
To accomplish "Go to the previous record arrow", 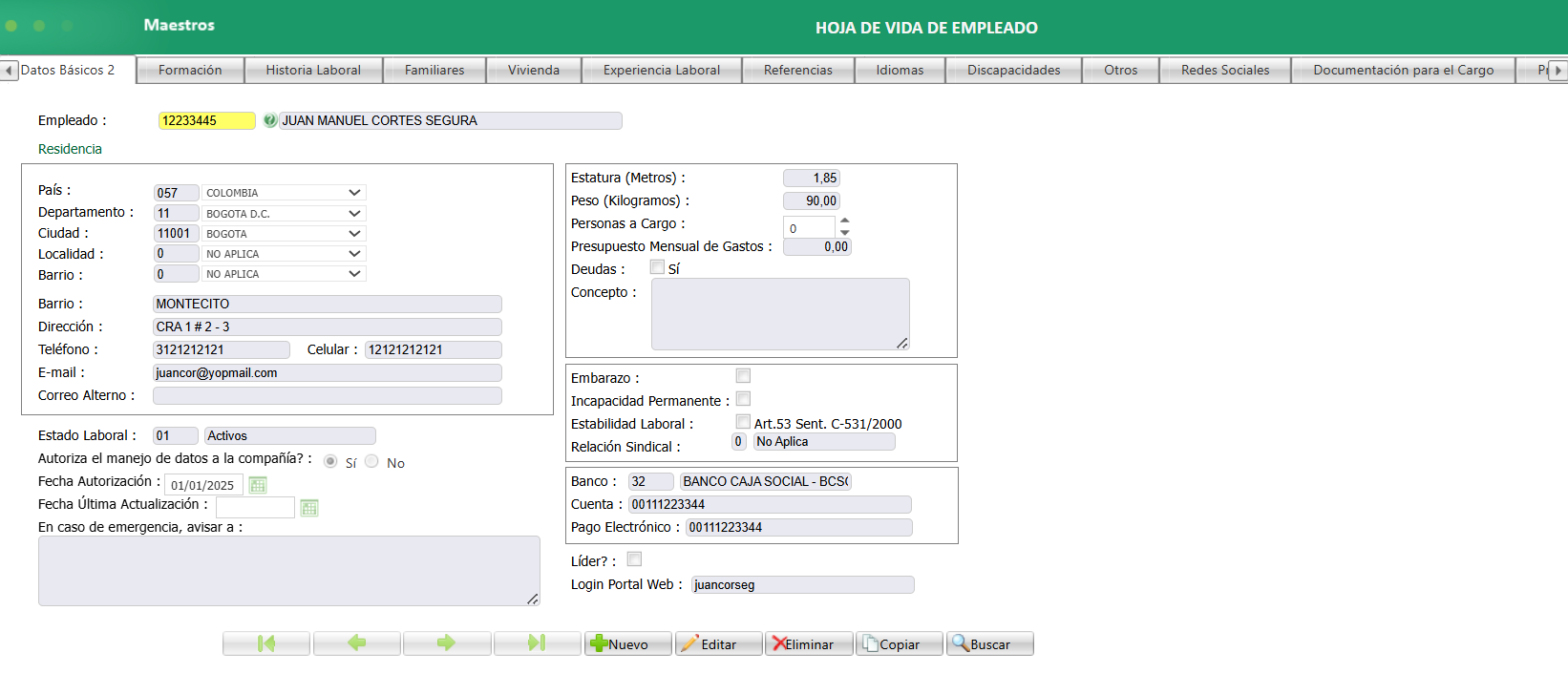I will (x=357, y=643).
